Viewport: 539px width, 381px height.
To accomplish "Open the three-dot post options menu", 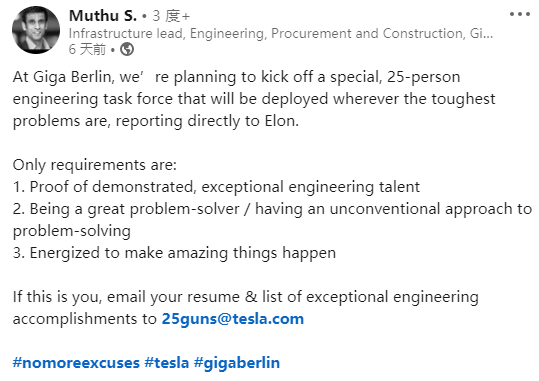I will coord(520,14).
